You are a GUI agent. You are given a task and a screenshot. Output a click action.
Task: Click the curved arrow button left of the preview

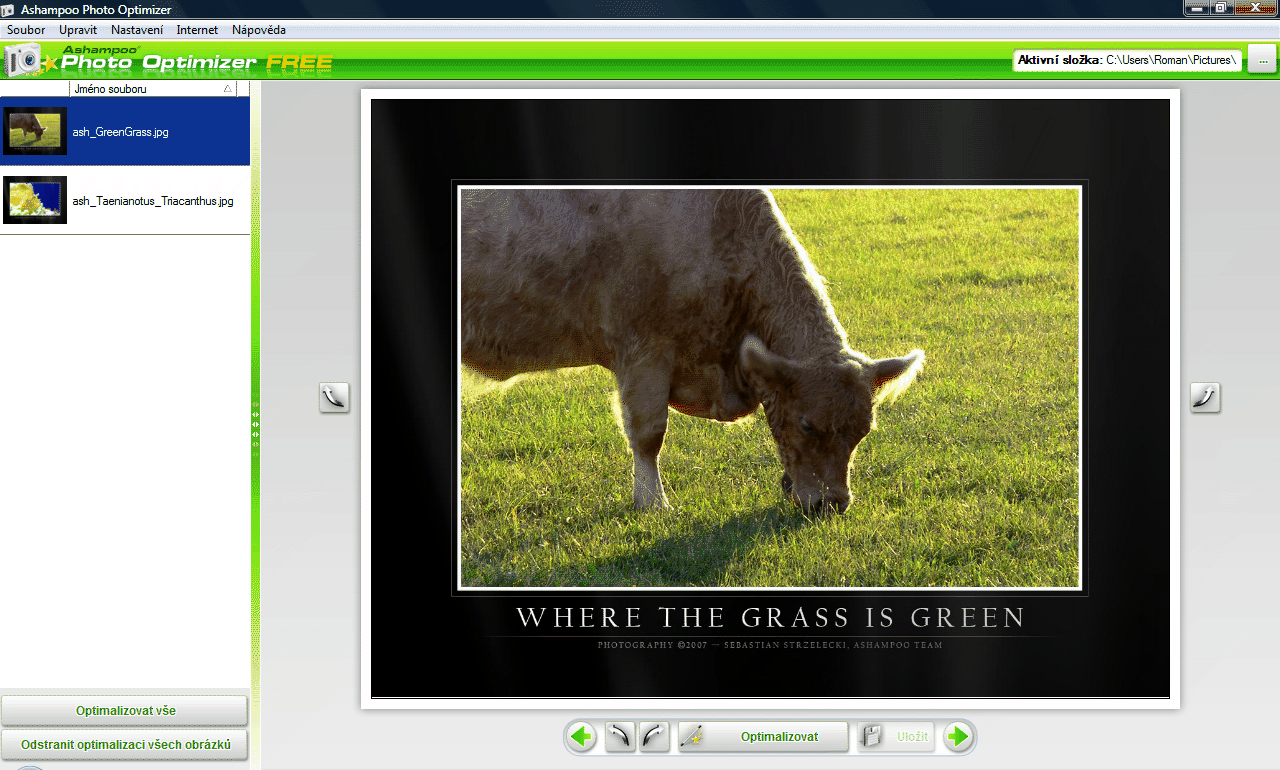334,397
